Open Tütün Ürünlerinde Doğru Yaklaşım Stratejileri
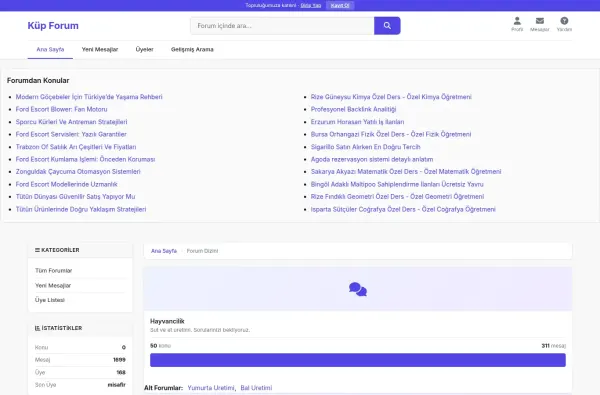This screenshot has width=600, height=395. (81, 209)
